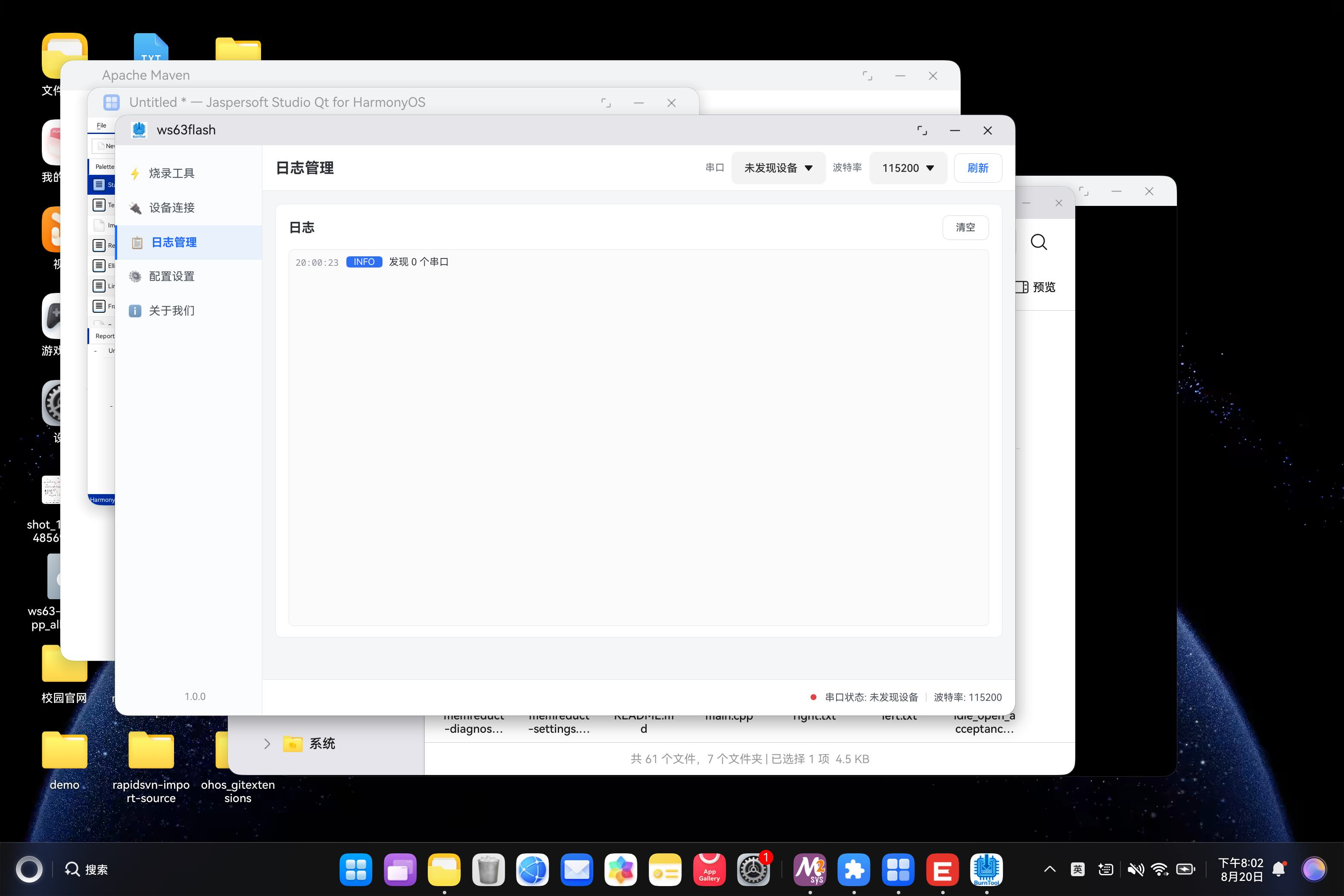Click the log message 发现 0 个串口

tap(419, 262)
